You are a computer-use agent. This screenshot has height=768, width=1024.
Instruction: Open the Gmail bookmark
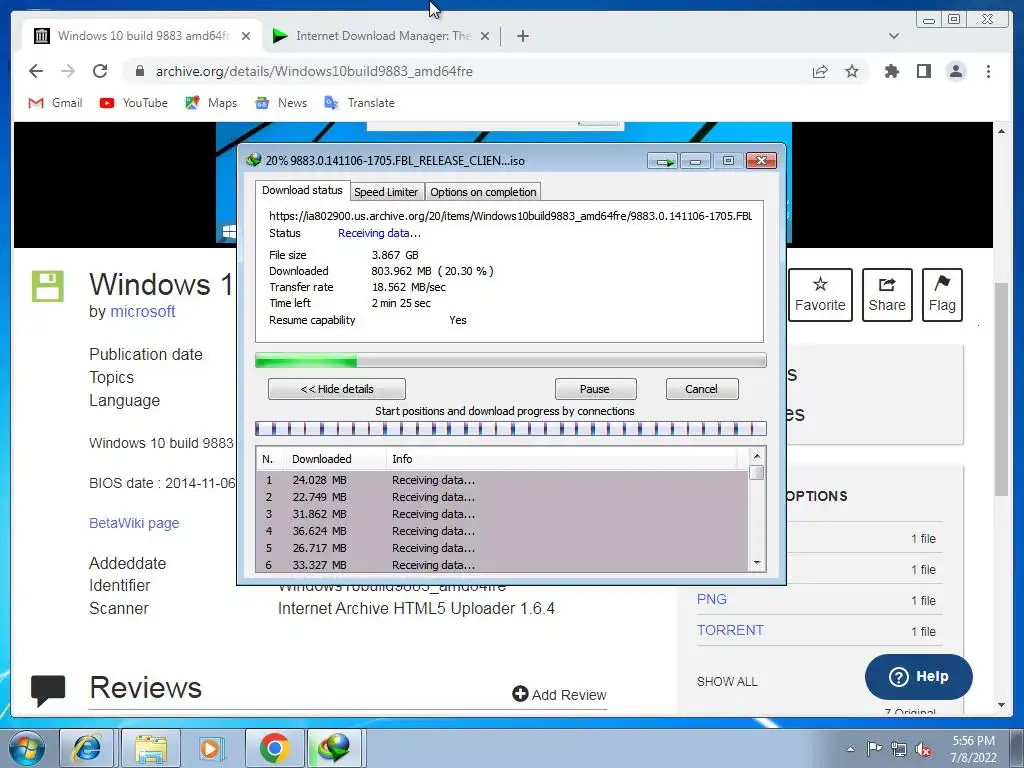(x=56, y=103)
